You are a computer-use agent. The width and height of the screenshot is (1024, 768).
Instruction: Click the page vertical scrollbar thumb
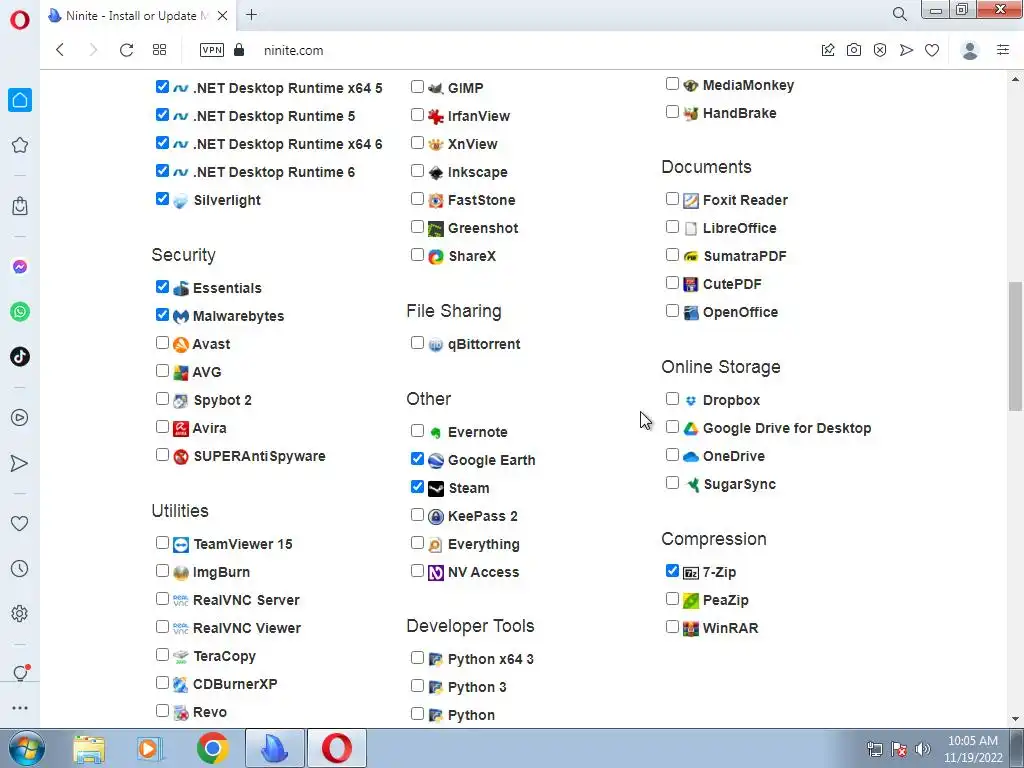(x=1015, y=346)
